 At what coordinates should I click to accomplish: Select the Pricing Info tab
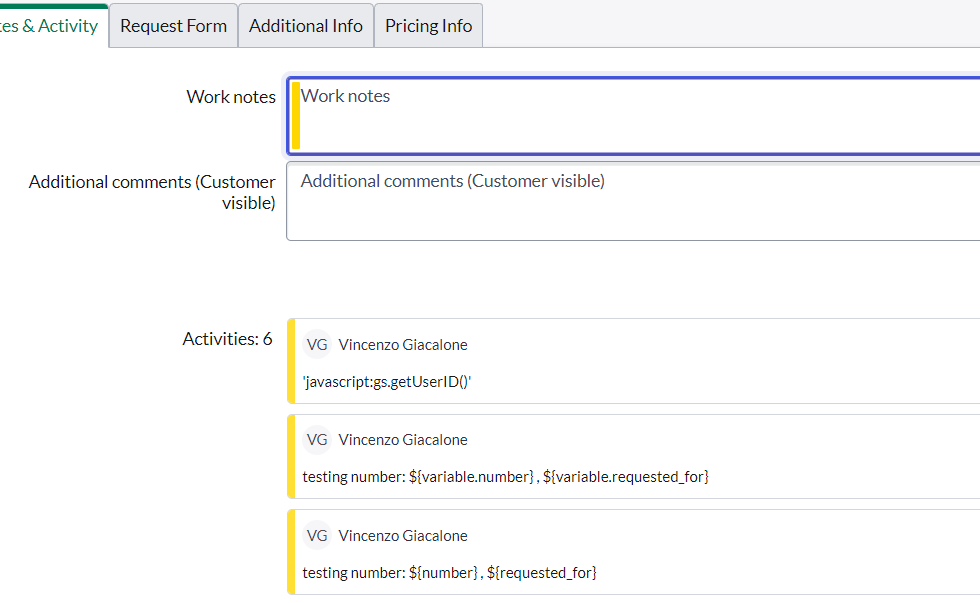(428, 25)
